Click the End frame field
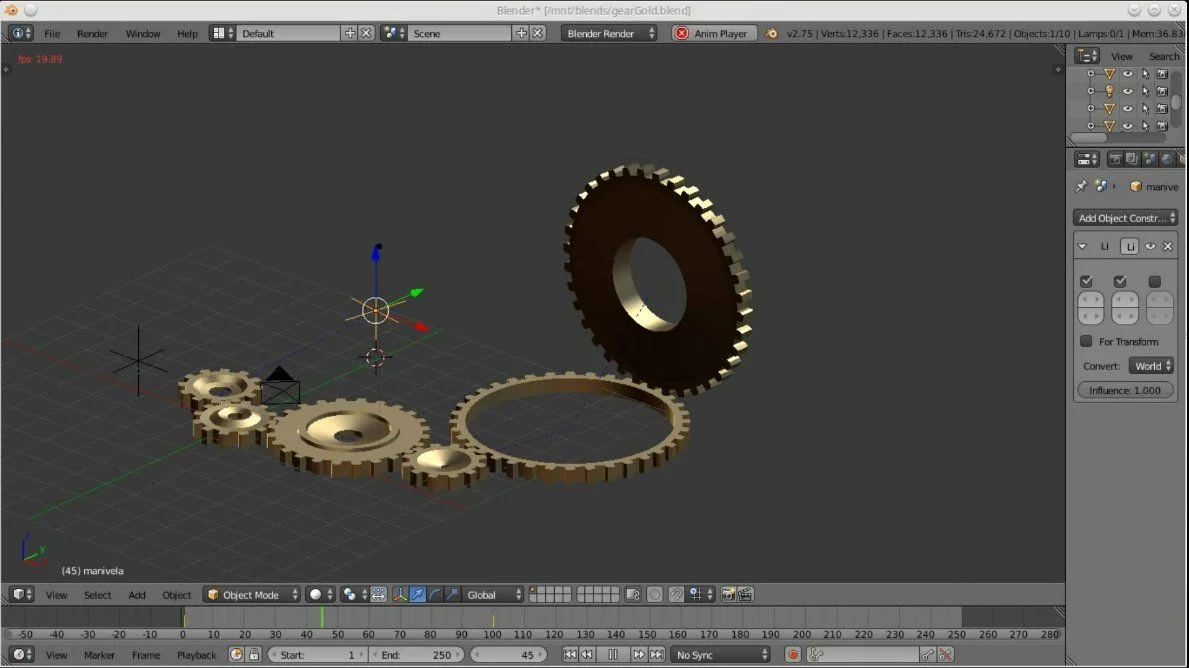Image resolution: width=1189 pixels, height=668 pixels. coord(416,655)
